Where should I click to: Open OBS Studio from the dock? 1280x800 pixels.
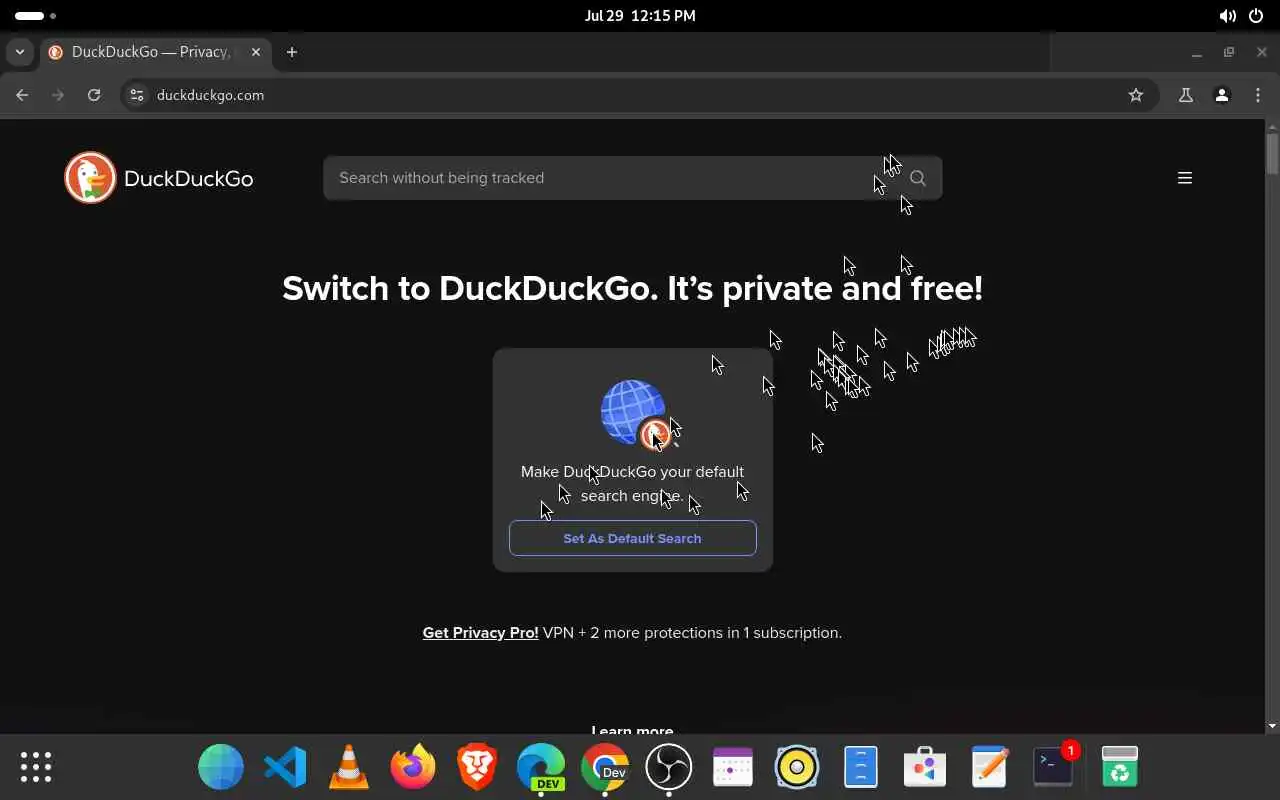point(669,767)
